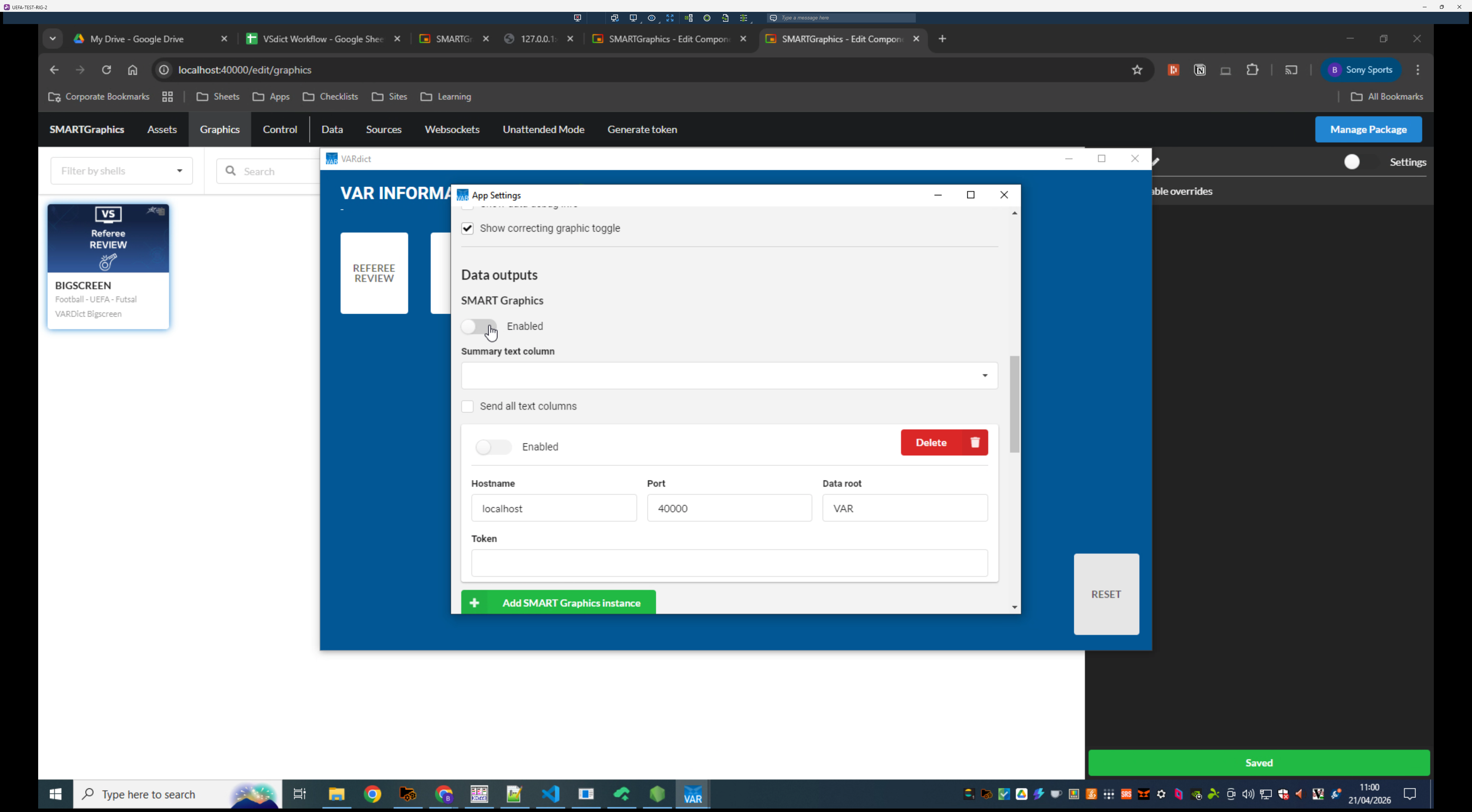Check Send all text columns checkbox
Image resolution: width=1472 pixels, height=812 pixels.
pyautogui.click(x=467, y=406)
